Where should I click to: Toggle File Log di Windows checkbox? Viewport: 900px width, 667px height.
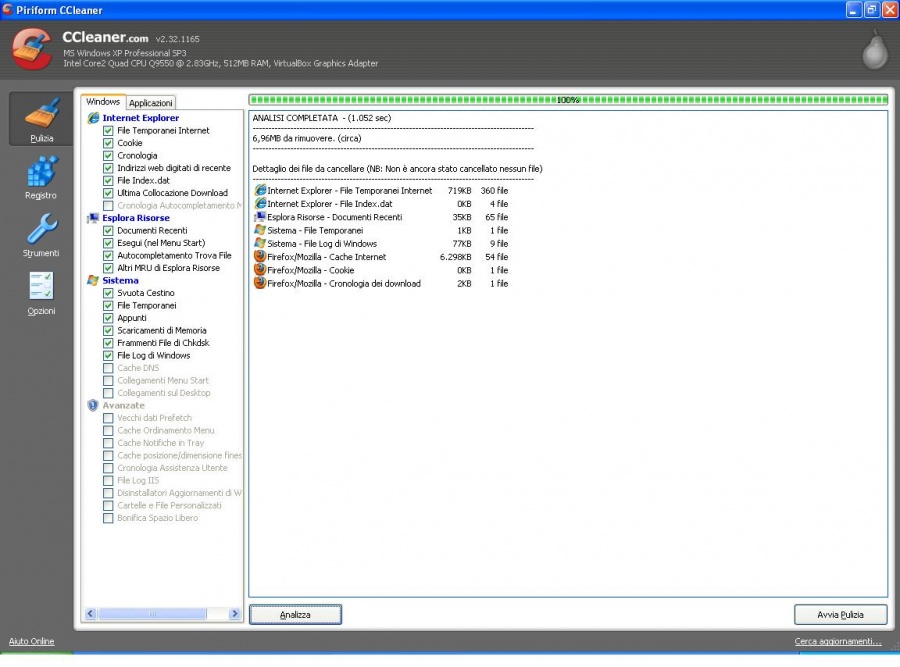click(108, 355)
